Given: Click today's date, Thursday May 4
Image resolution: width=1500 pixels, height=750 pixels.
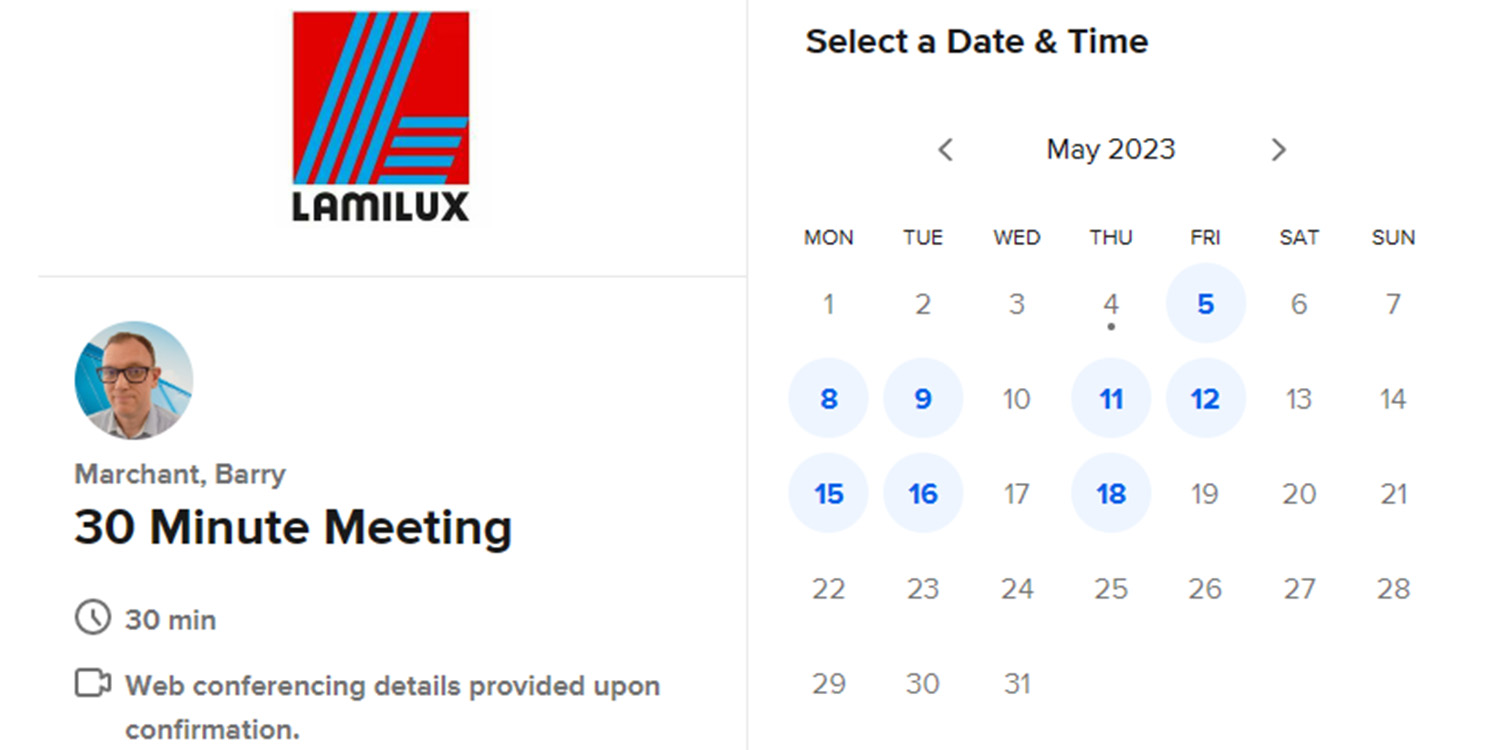Looking at the screenshot, I should 1111,303.
